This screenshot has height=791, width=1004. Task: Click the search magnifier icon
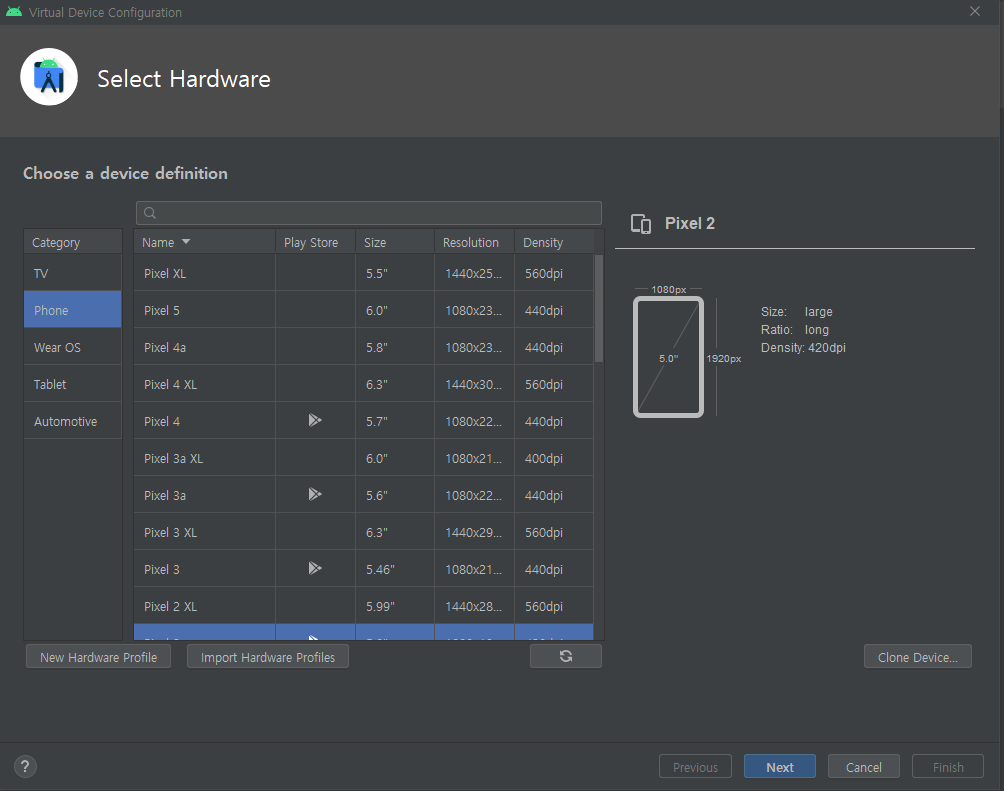coord(150,213)
